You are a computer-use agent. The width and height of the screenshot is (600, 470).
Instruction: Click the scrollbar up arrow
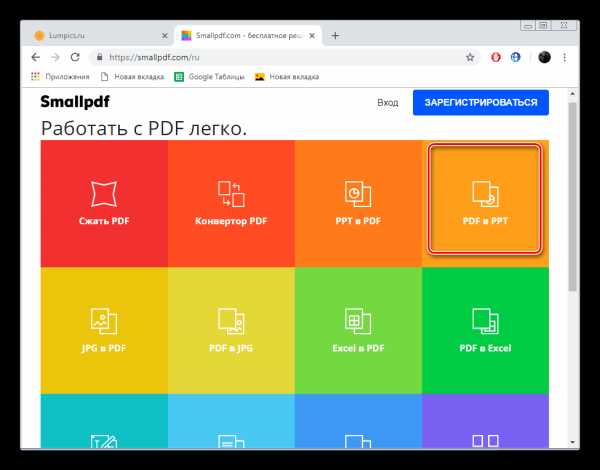[572, 93]
